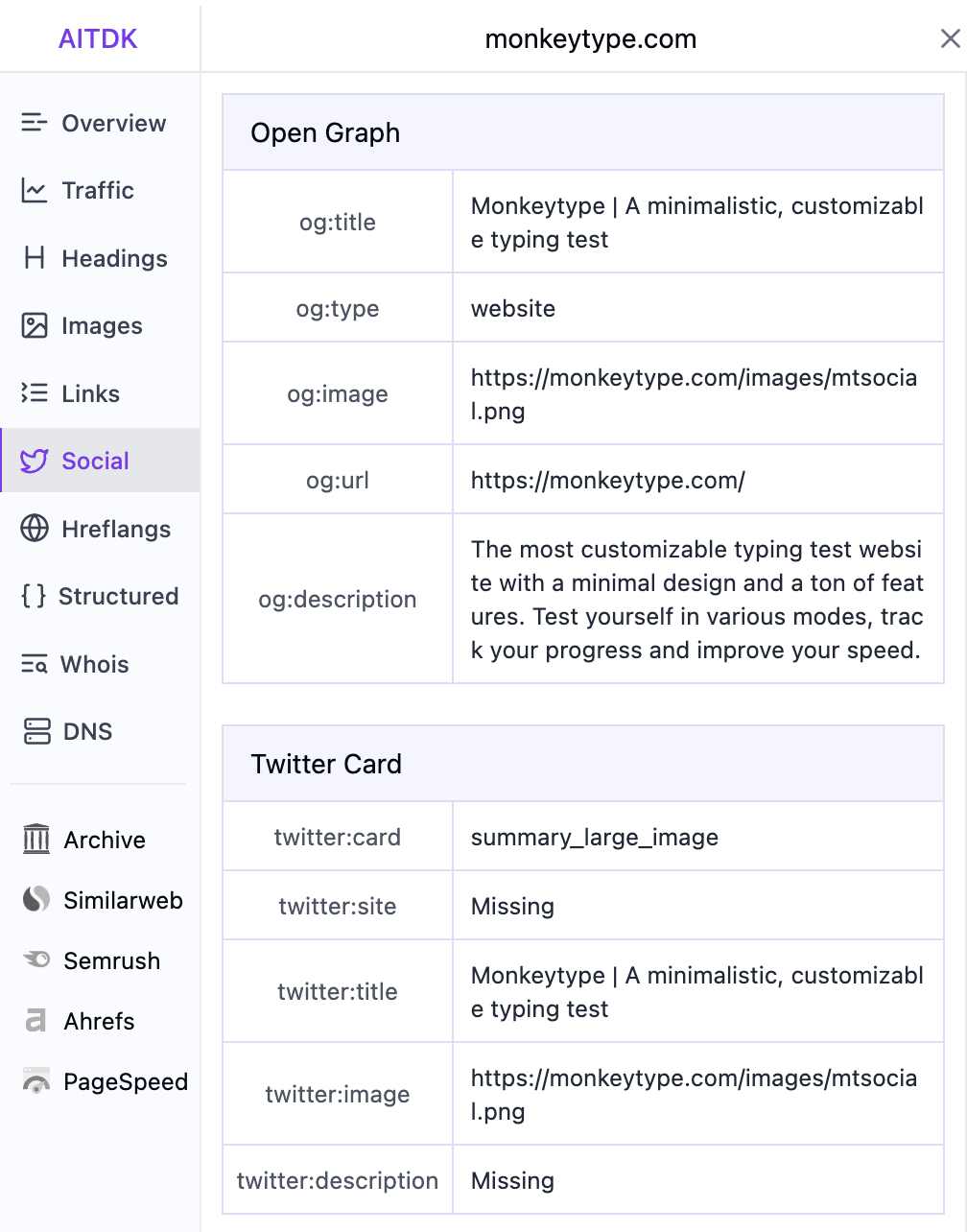Click the og:title label cell
The width and height of the screenshot is (967, 1232).
coord(338,222)
